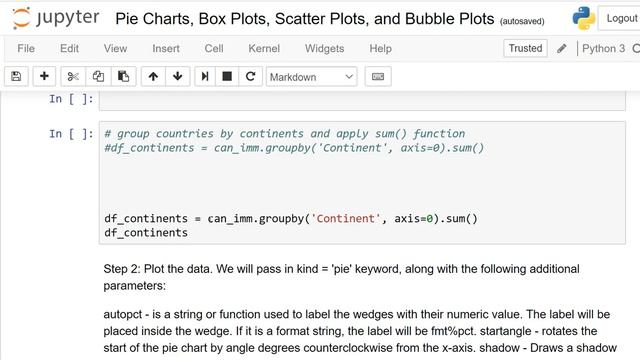Interrupt the kernel with the stop icon
640x360 pixels.
pyautogui.click(x=227, y=76)
